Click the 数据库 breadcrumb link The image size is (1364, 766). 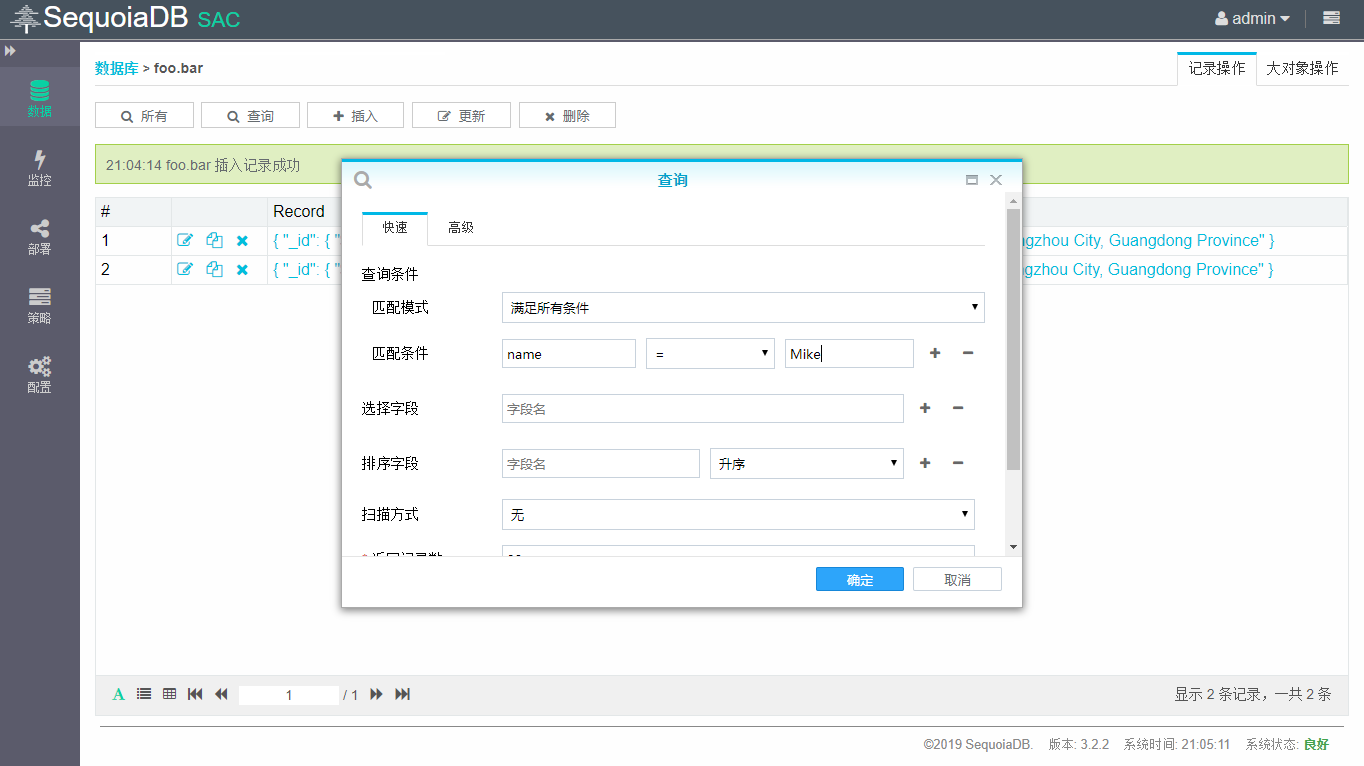click(116, 68)
